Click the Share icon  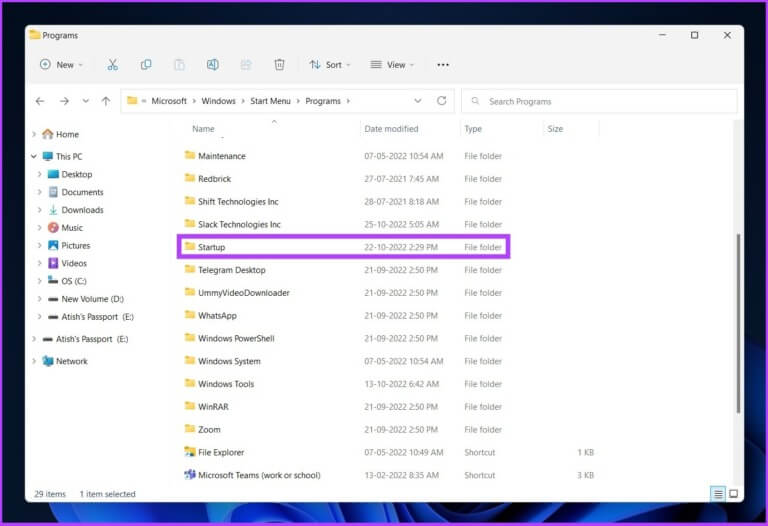click(246, 65)
